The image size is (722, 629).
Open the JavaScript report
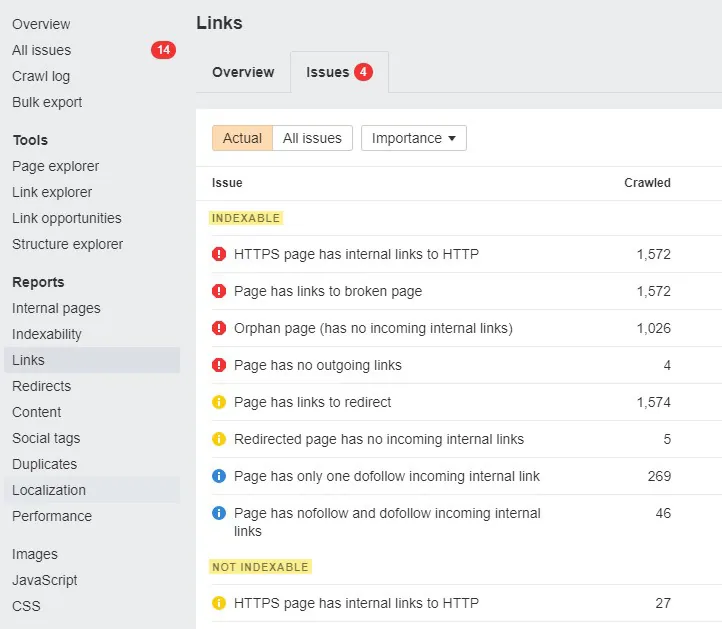point(45,580)
